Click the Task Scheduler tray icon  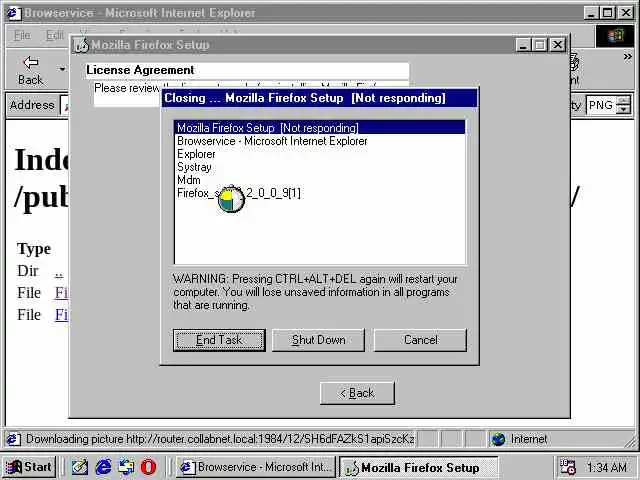coord(568,467)
